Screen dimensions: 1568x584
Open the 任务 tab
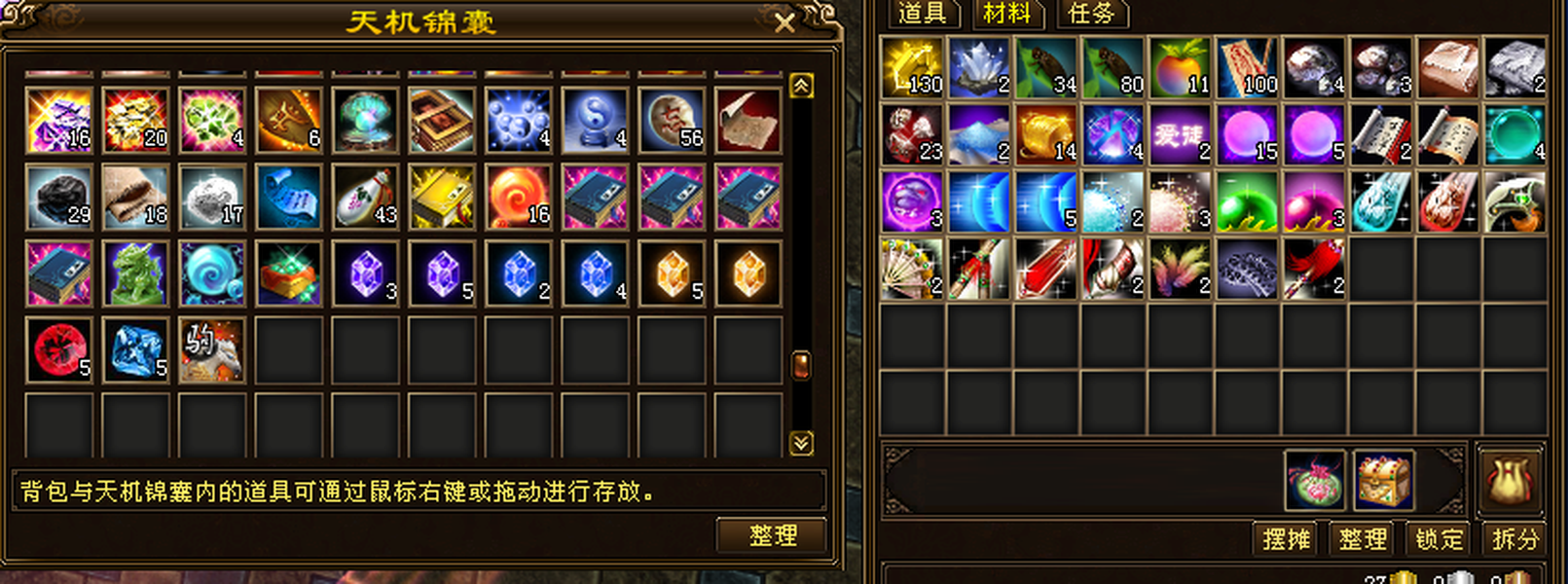[x=1092, y=14]
